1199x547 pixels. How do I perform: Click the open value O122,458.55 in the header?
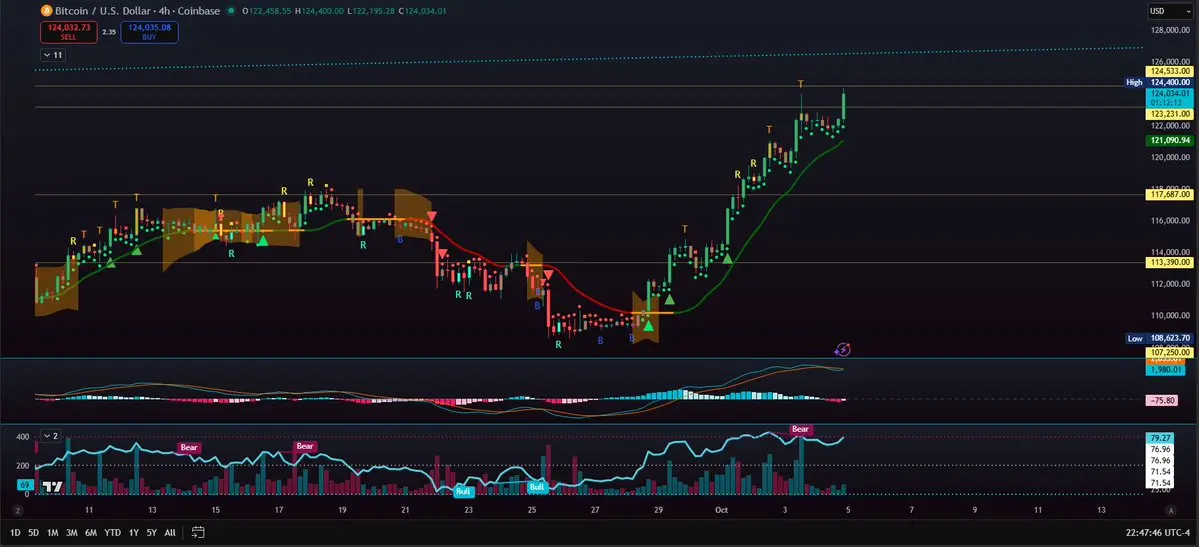(268, 11)
